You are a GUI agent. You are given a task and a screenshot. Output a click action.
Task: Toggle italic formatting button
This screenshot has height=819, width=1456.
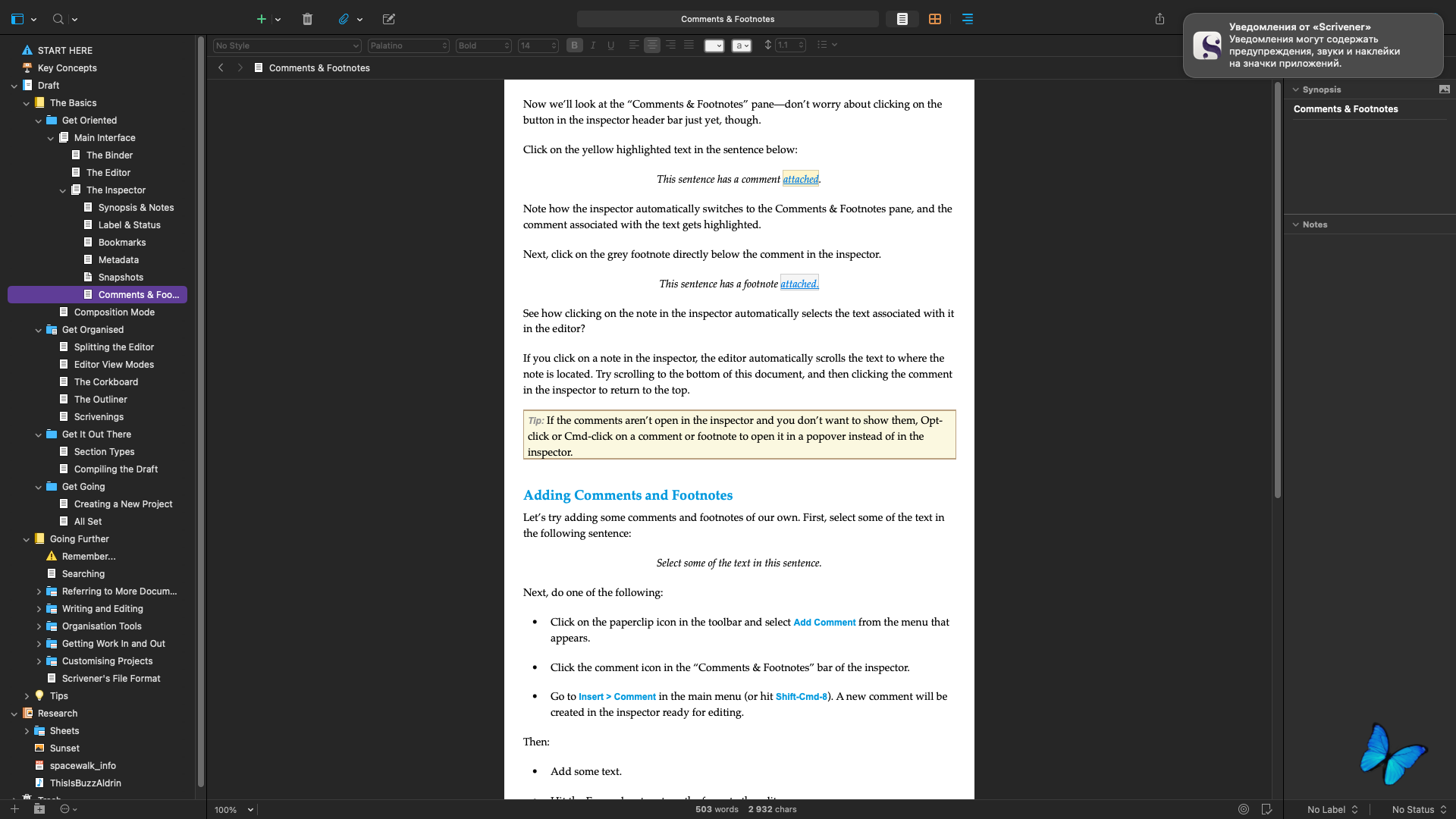point(593,45)
